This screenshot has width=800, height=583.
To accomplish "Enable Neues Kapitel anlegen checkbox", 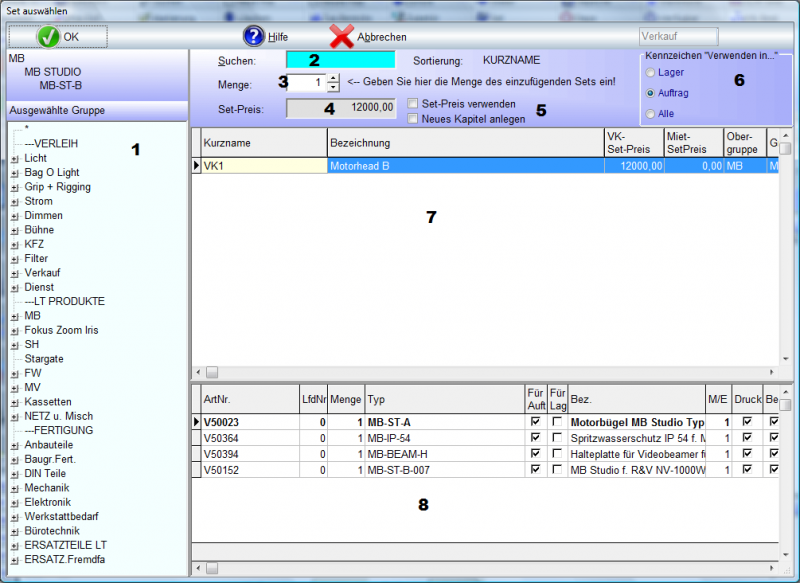I will [413, 119].
